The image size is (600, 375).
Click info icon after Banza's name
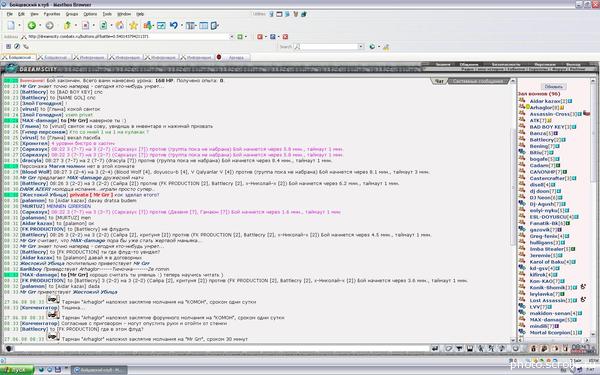point(556,133)
